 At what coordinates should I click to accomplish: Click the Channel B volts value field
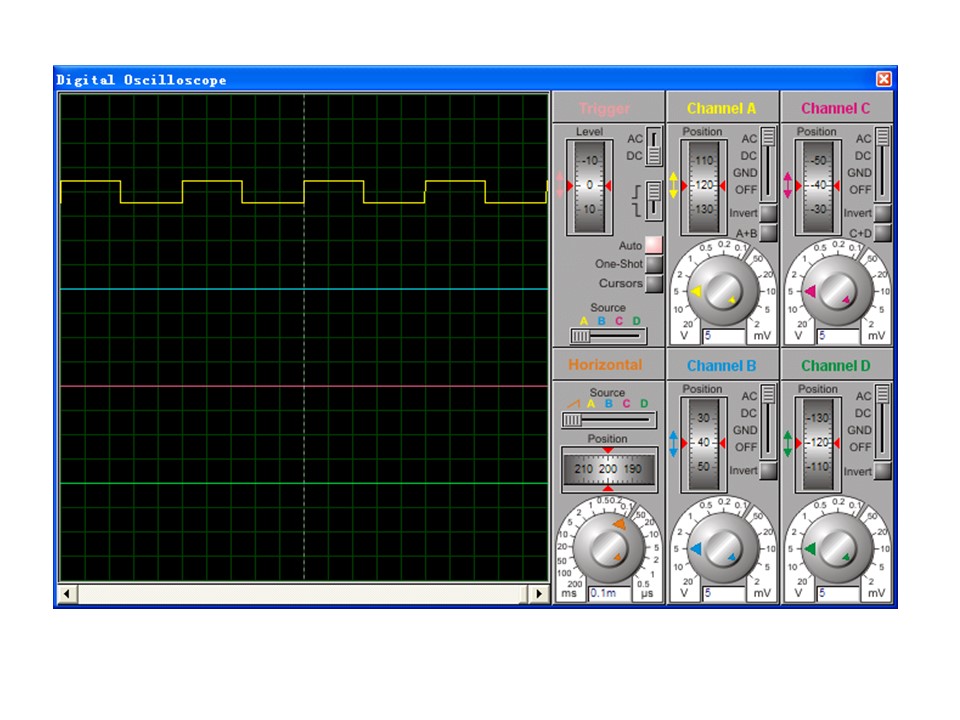[x=724, y=593]
